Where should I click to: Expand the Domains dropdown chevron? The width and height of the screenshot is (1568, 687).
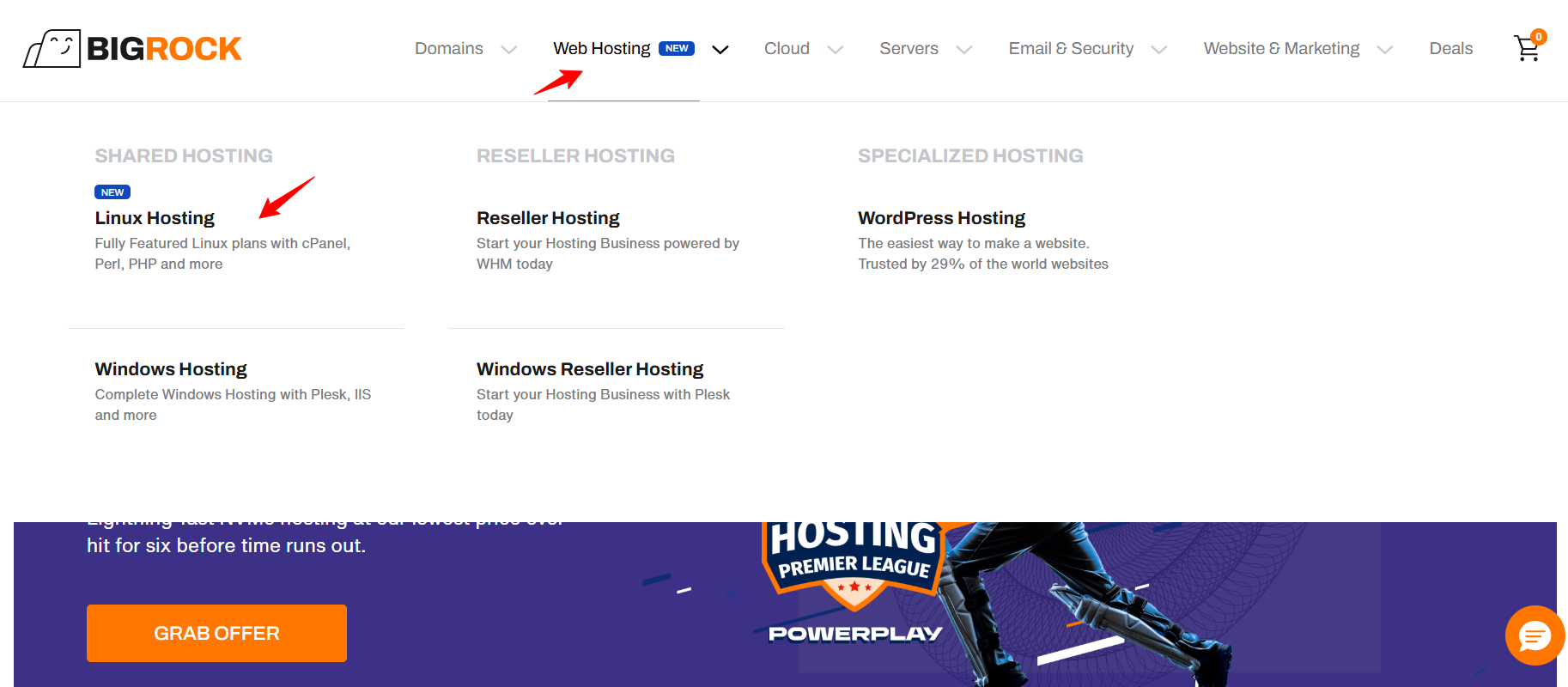pos(508,50)
